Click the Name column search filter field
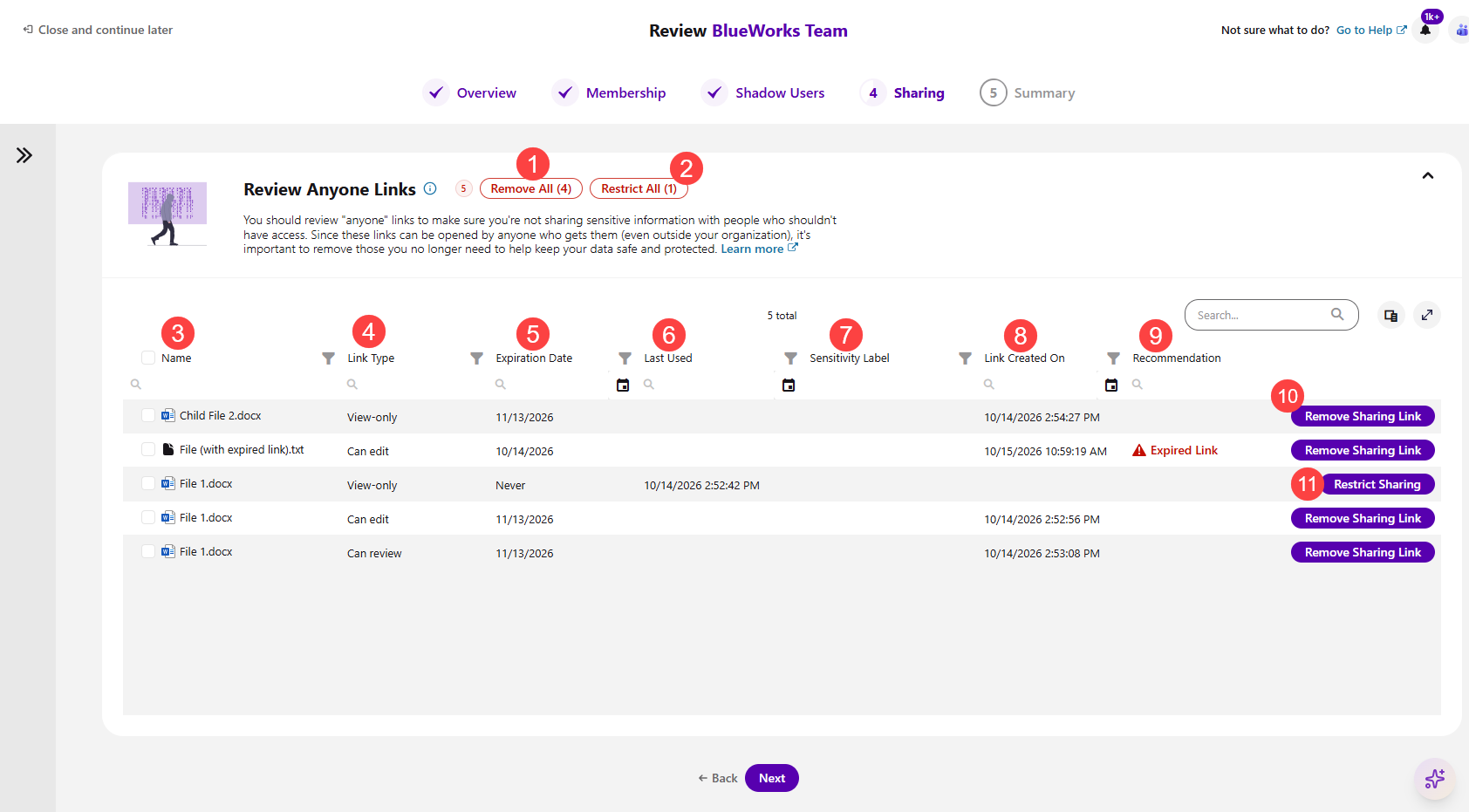 [x=231, y=384]
